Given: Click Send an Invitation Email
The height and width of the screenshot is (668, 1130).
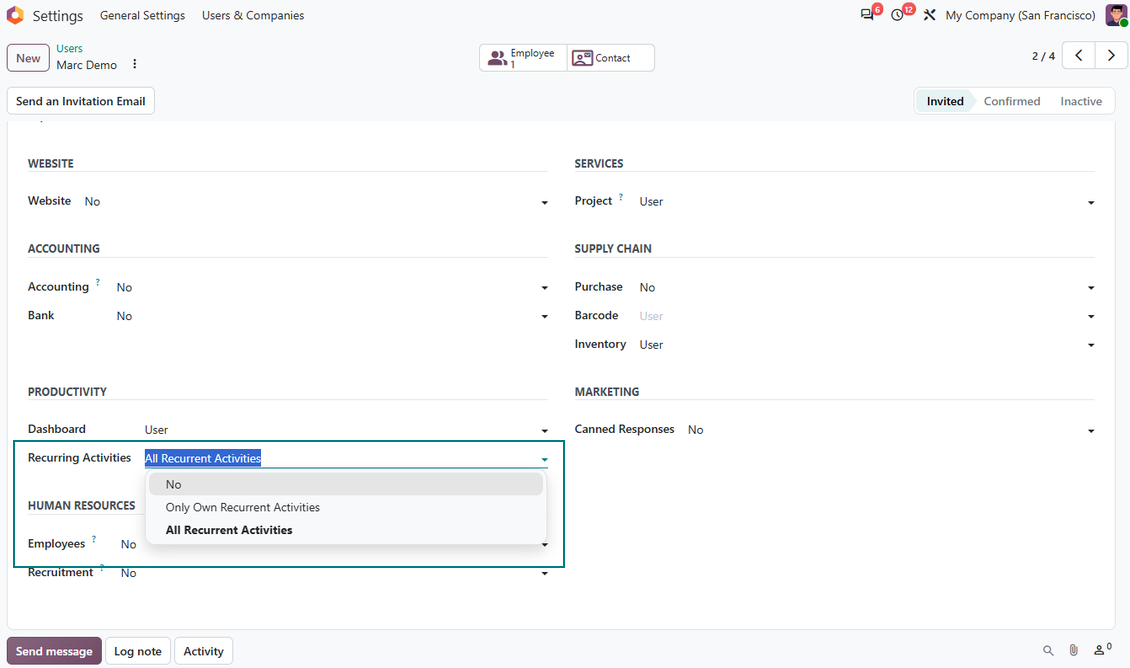Looking at the screenshot, I should click(x=81, y=101).
